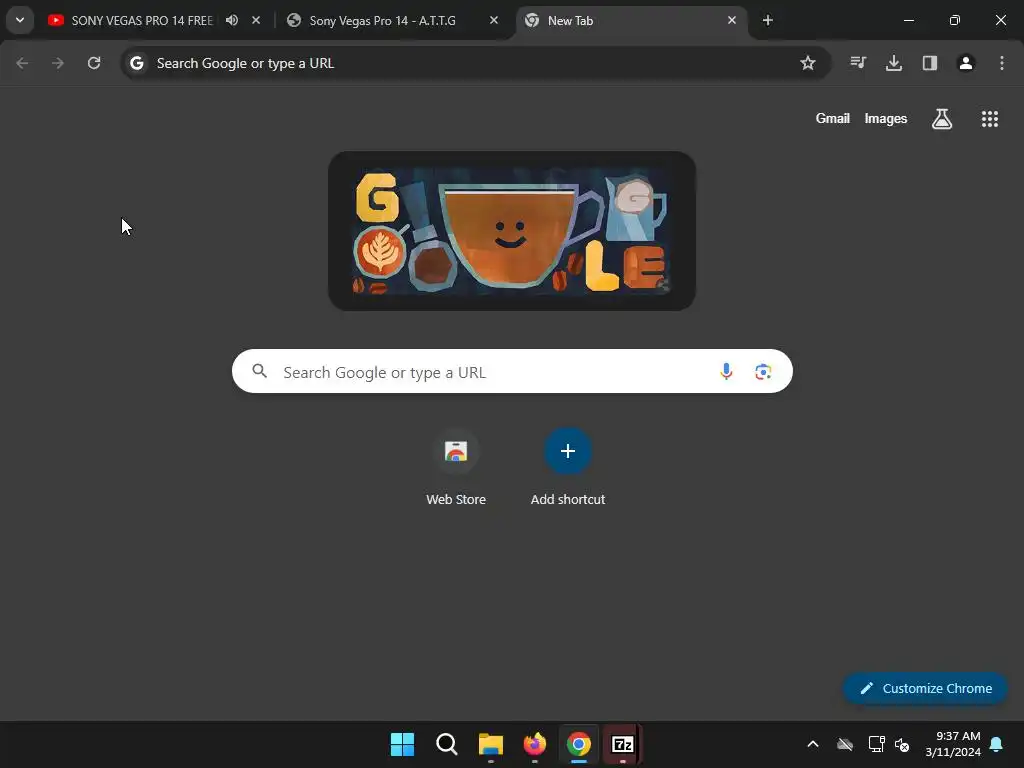1024x768 pixels.
Task: Open the Chrome three-dot menu
Action: point(1002,63)
